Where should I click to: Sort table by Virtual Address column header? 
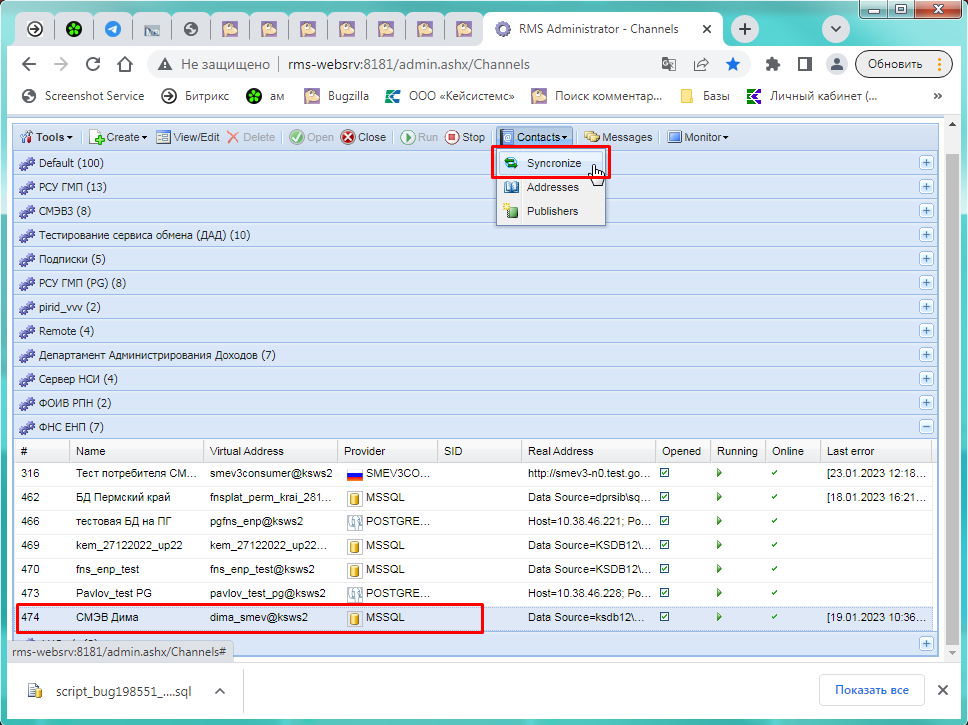click(x=270, y=451)
